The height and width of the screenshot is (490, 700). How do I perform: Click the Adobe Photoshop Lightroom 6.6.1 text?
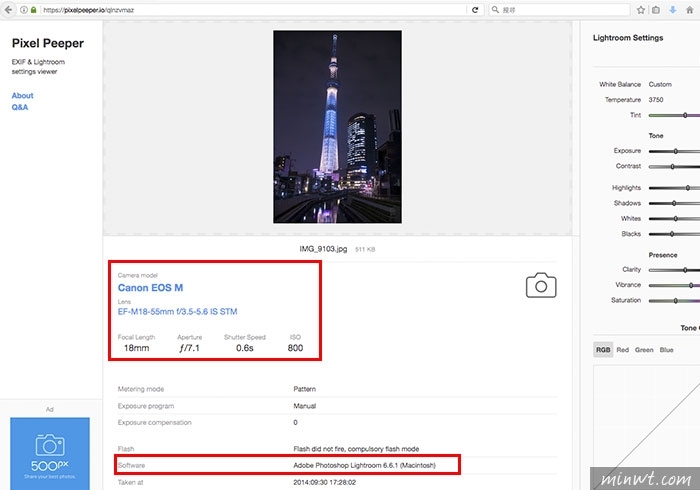coord(364,465)
